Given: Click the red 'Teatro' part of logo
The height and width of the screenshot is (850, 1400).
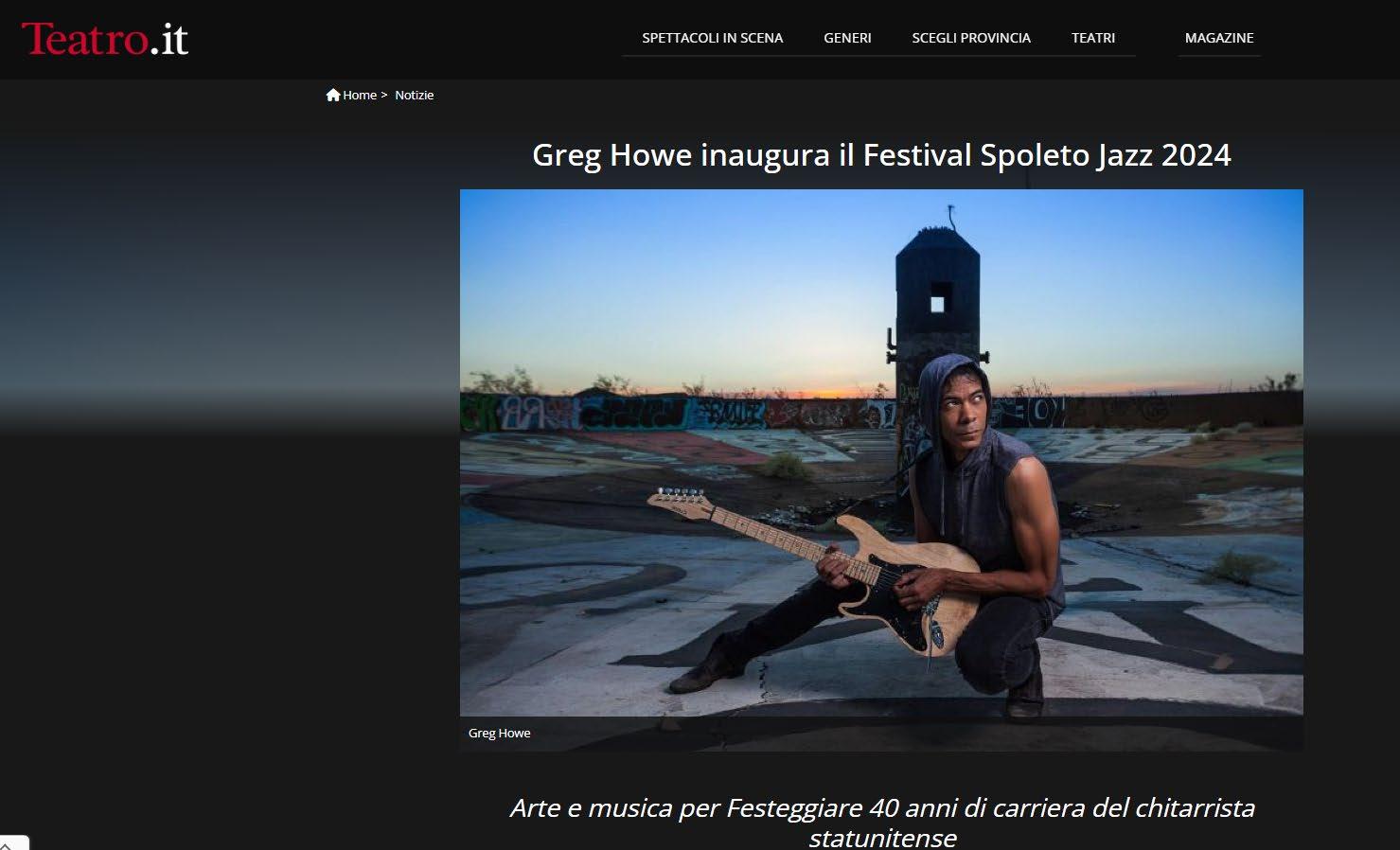Looking at the screenshot, I should tap(84, 39).
